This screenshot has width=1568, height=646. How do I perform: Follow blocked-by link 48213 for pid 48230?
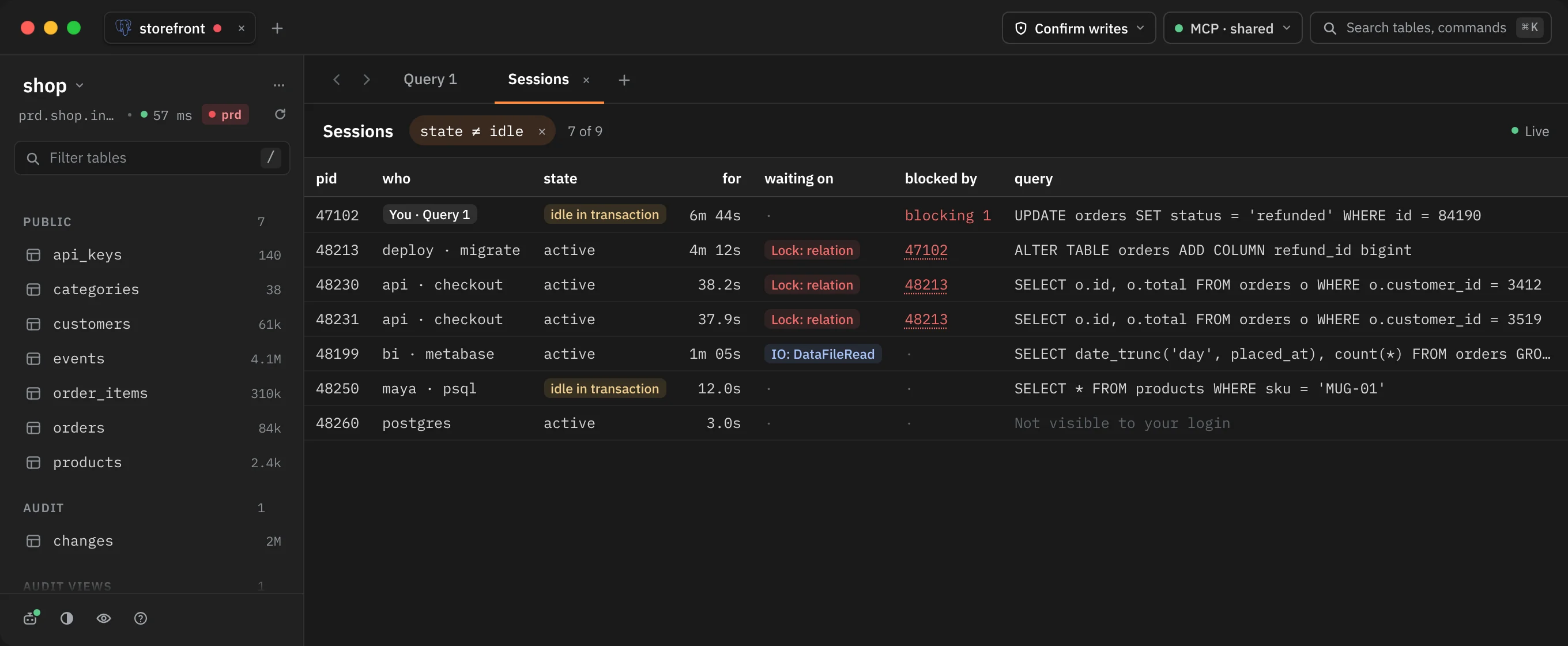[926, 285]
